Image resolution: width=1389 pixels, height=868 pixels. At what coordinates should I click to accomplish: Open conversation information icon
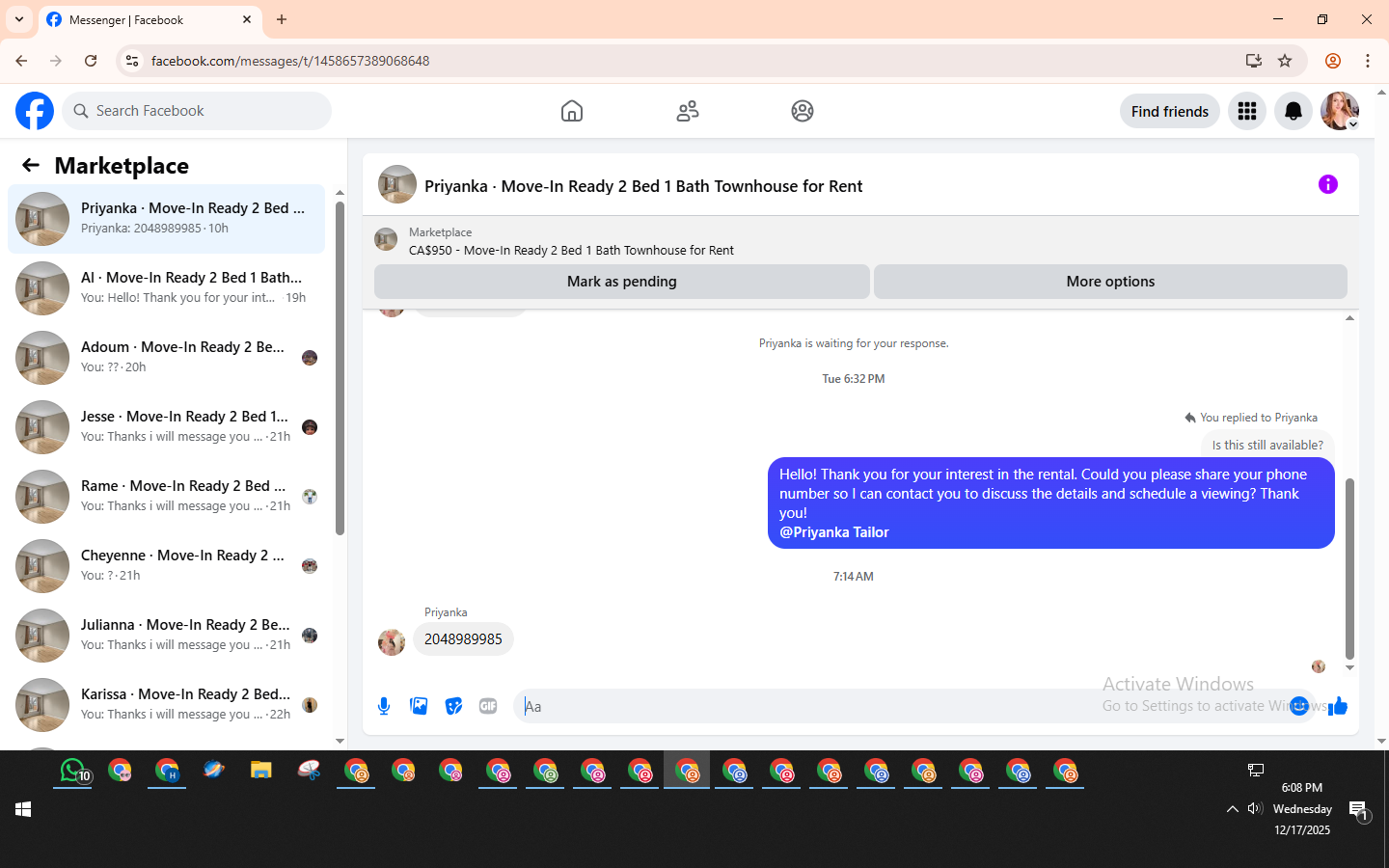pyautogui.click(x=1328, y=184)
